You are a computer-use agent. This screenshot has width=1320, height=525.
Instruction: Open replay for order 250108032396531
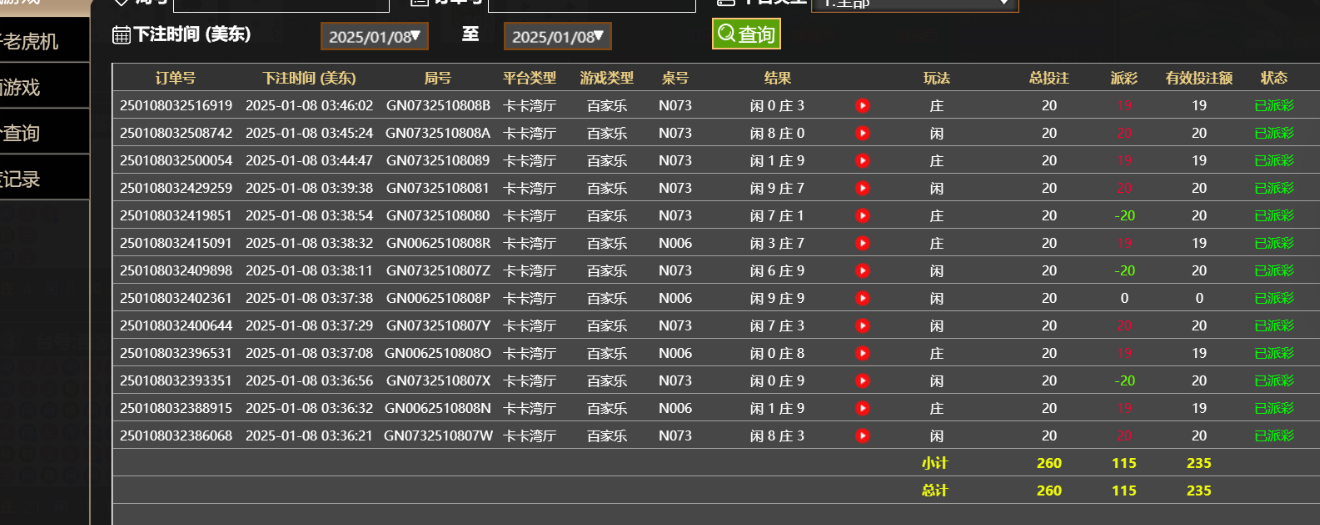[862, 353]
